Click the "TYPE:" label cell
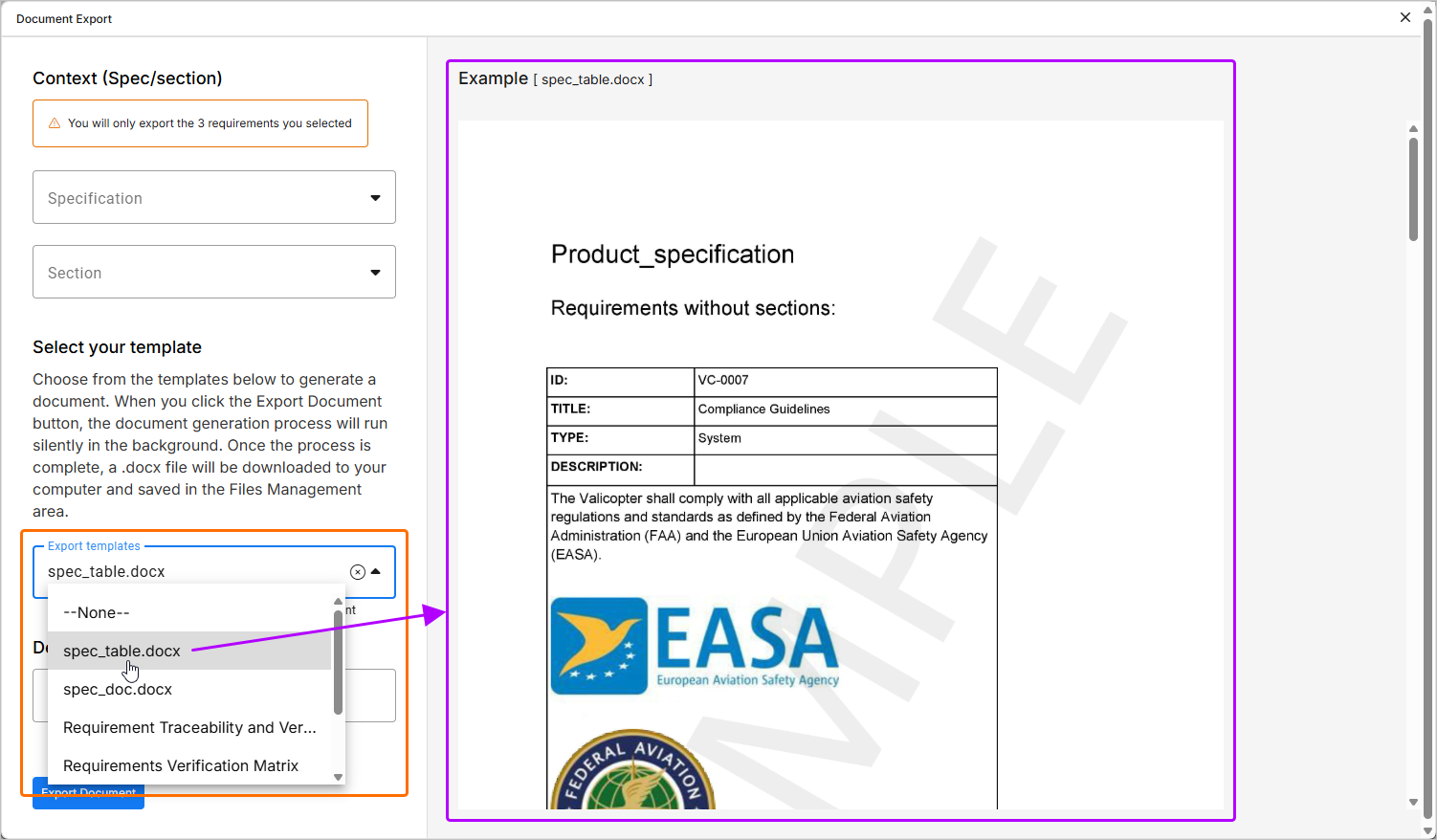The height and width of the screenshot is (840, 1437). point(621,438)
